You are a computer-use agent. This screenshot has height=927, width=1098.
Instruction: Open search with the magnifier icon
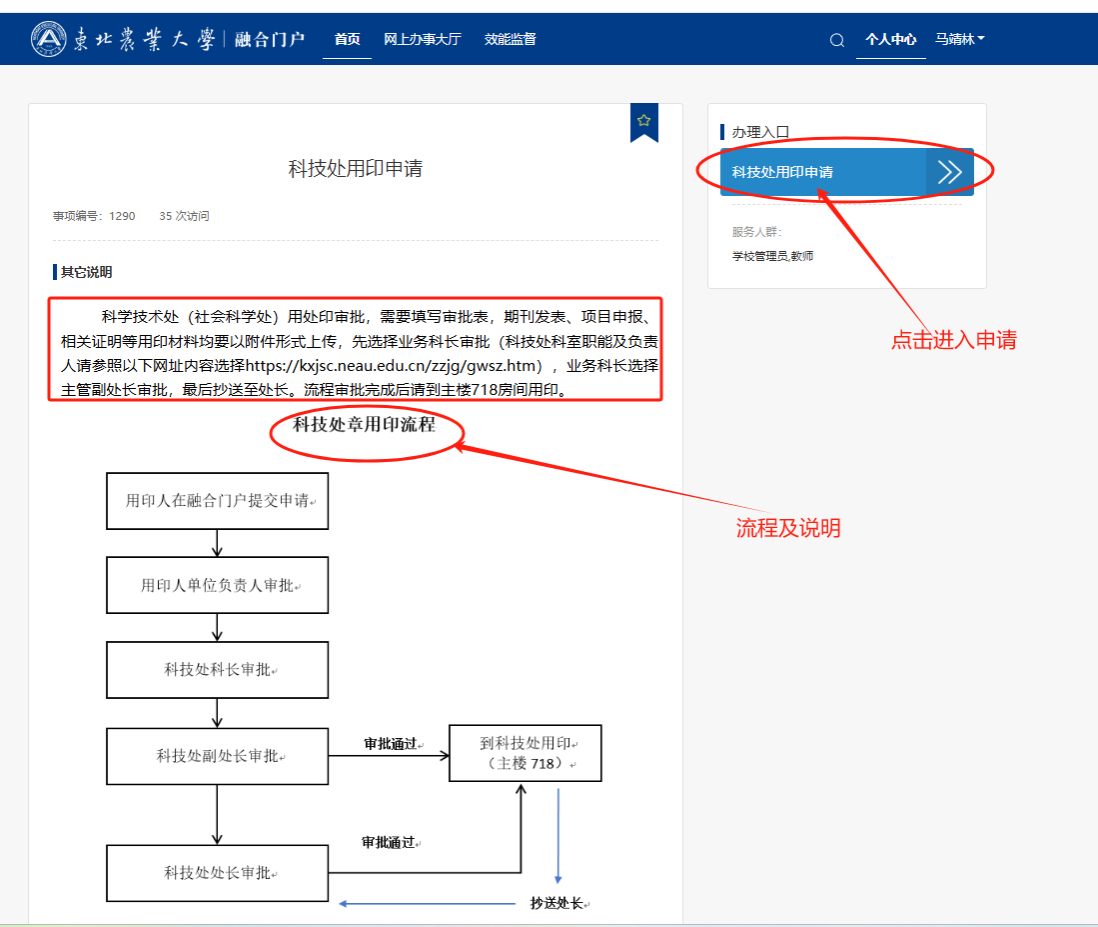click(x=837, y=40)
